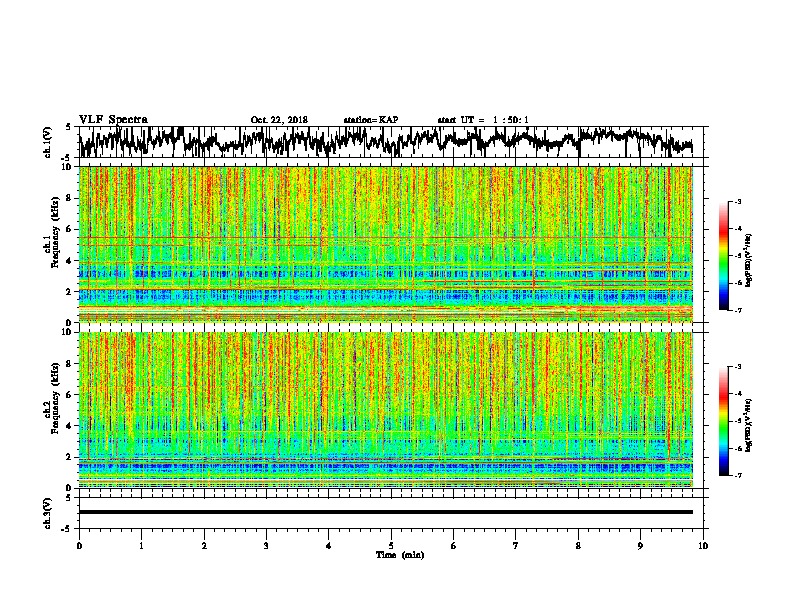Click time axis tick label "6"

click(453, 546)
